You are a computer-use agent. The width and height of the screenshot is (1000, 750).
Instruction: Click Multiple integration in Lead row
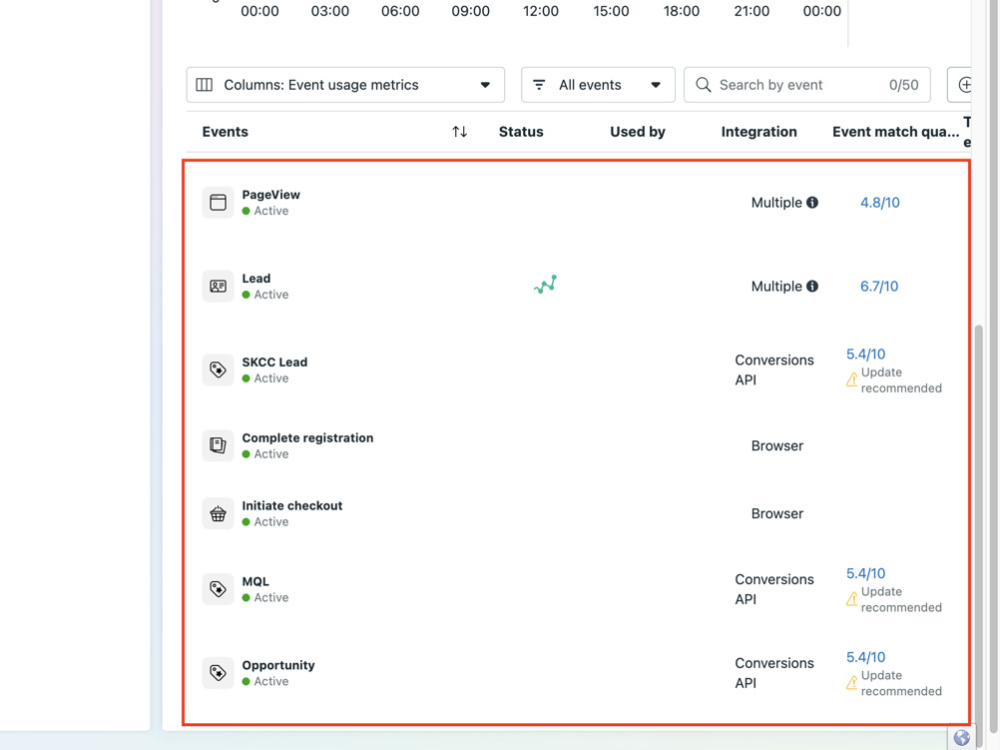776,286
